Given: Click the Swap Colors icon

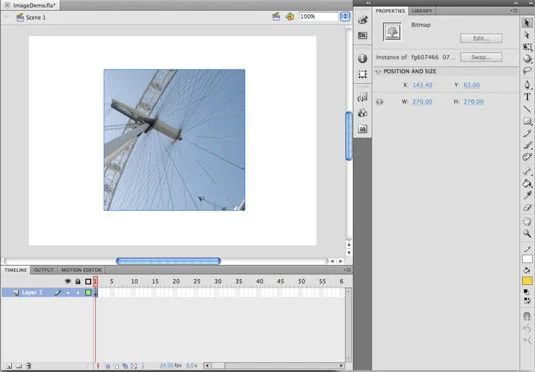Looking at the screenshot, I should (527, 300).
